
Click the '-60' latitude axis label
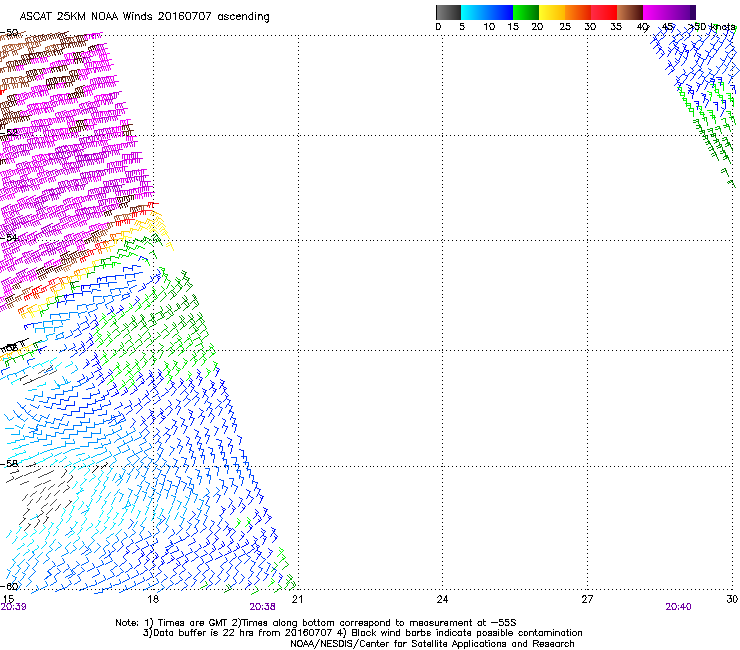(9, 586)
